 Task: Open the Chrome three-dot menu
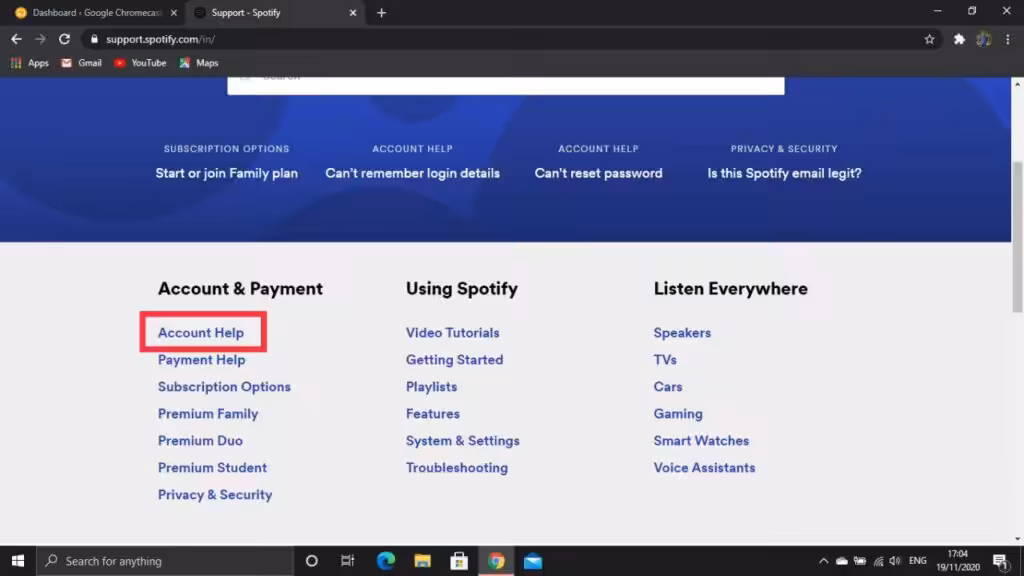click(x=1008, y=39)
